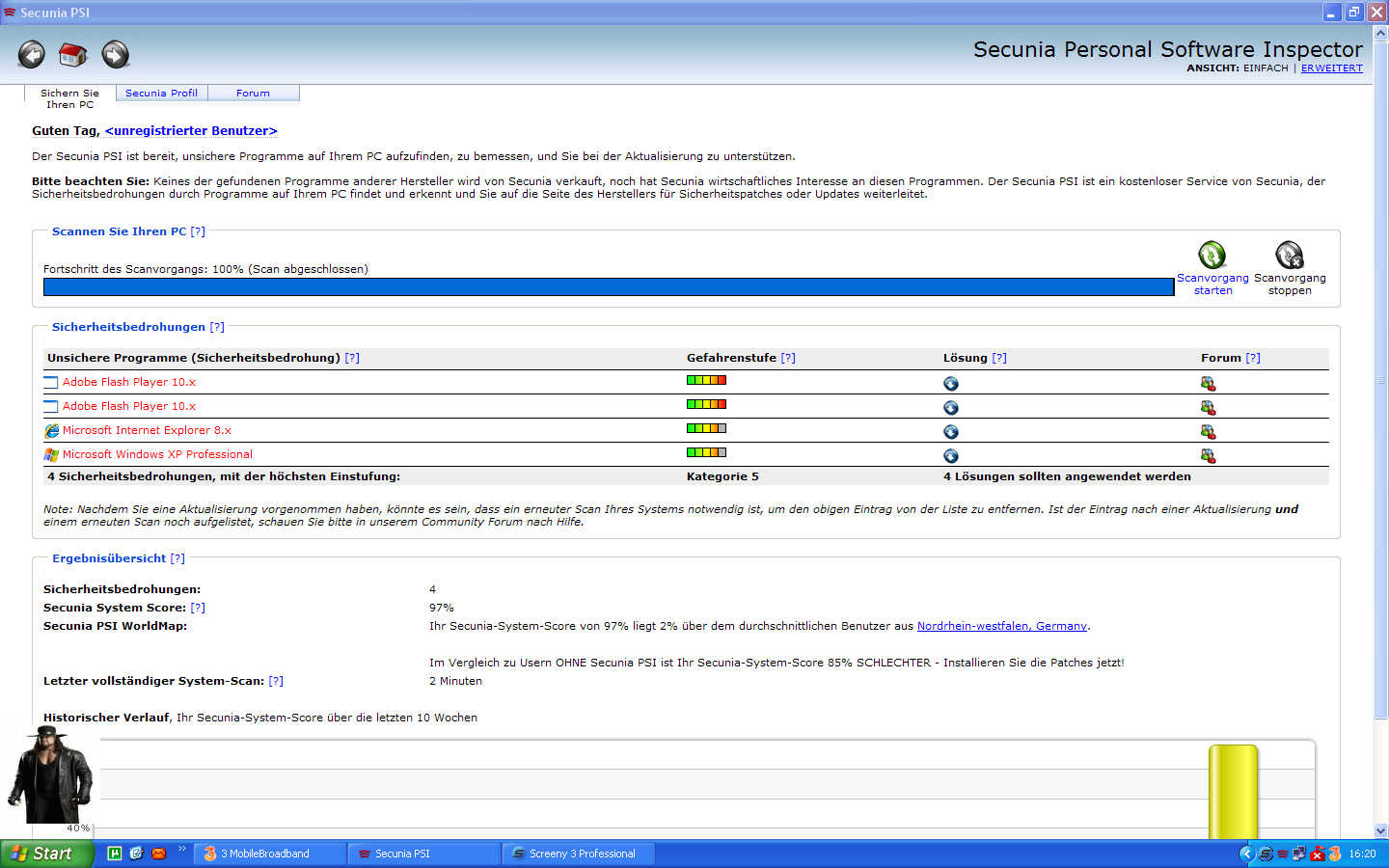Click the yellow bar in history chart
1389x868 pixels.
click(1233, 791)
